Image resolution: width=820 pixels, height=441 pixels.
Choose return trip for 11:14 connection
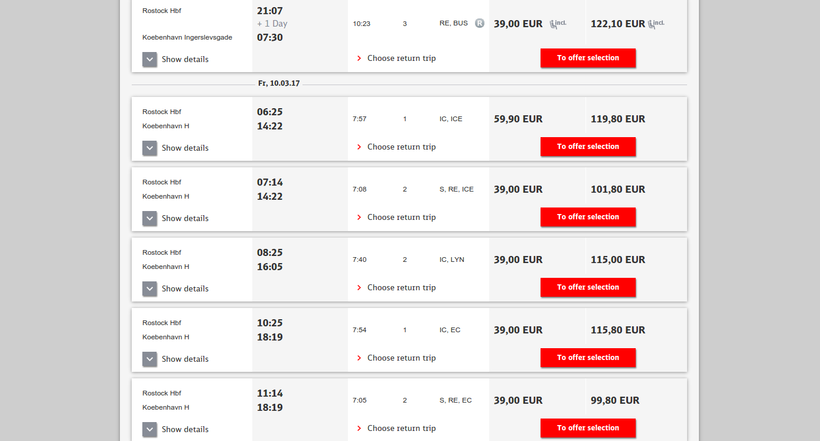point(396,428)
